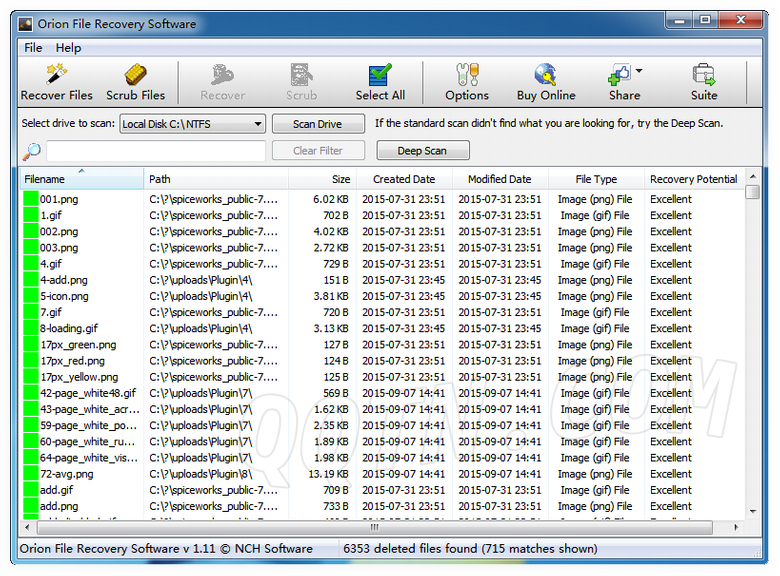Click the vertical scrollbar of the file list

click(752, 350)
